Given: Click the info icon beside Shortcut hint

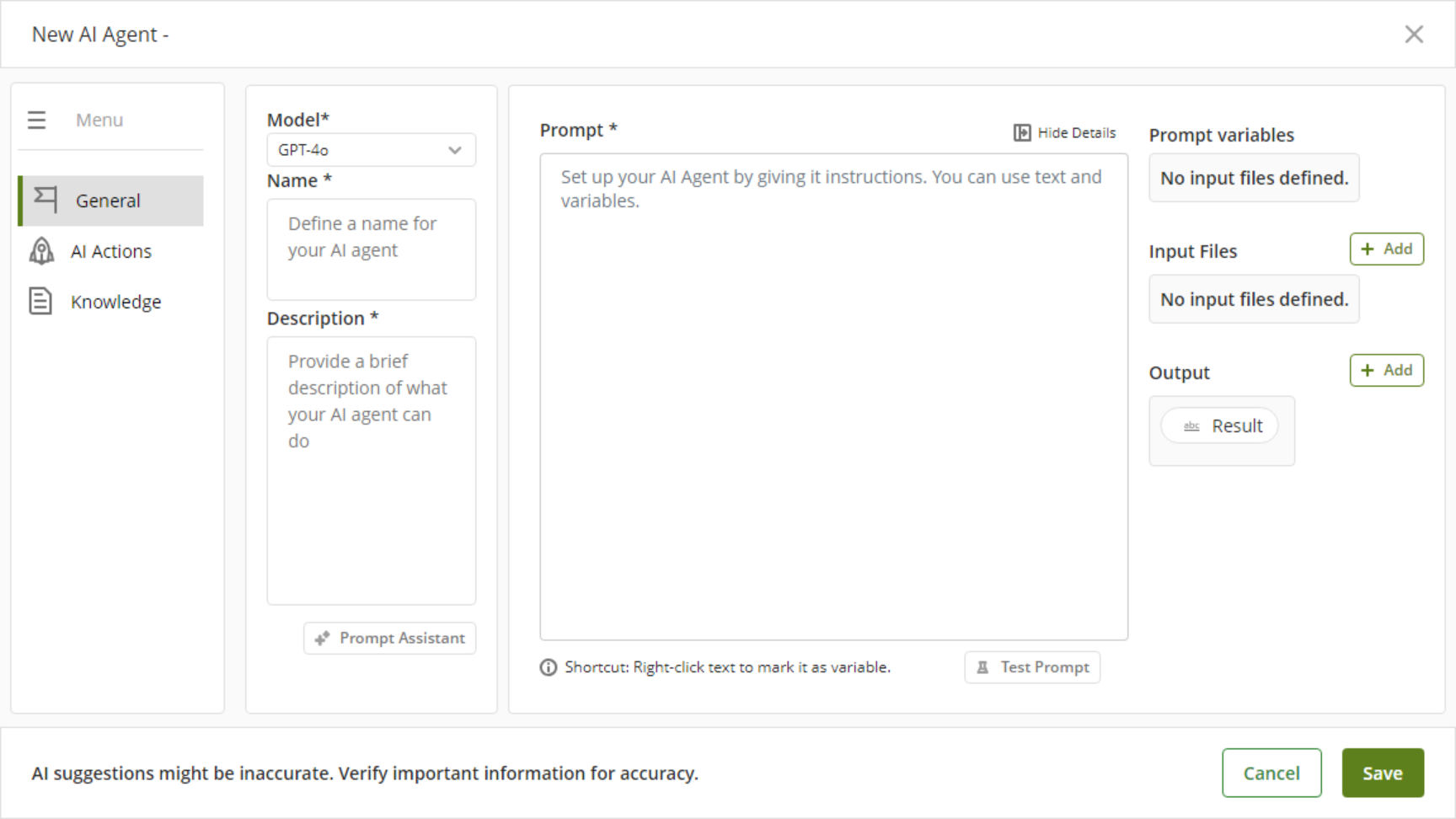Looking at the screenshot, I should click(x=549, y=667).
